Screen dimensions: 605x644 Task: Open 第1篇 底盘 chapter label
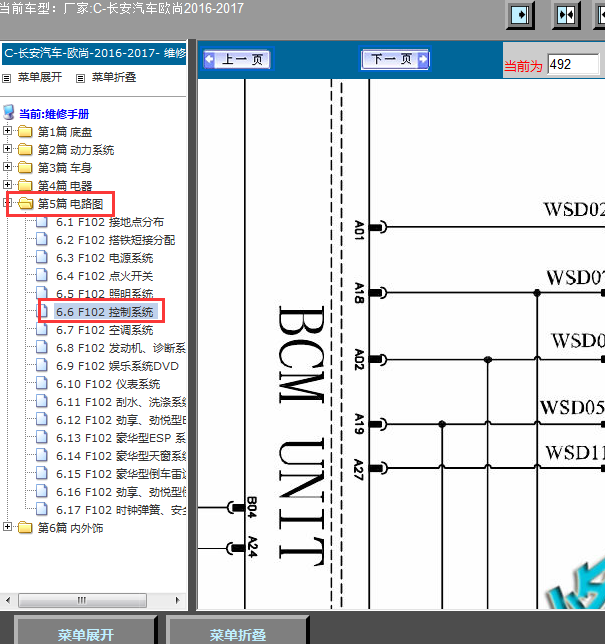pyautogui.click(x=65, y=132)
